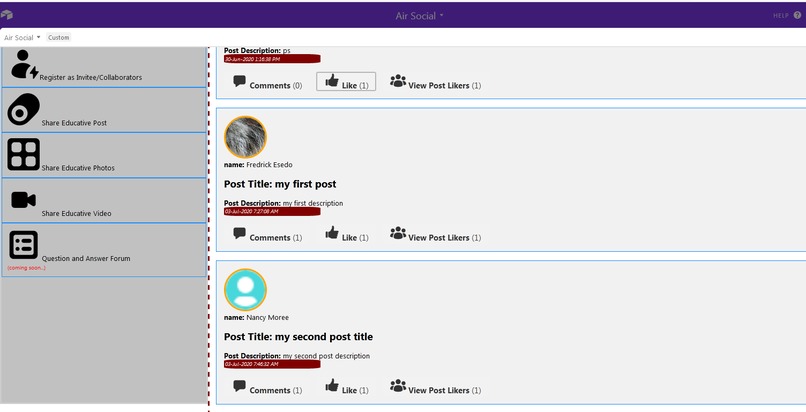Click the 30-Jun-2020 timestamp badge
This screenshot has height=412, width=806.
pyautogui.click(x=272, y=59)
